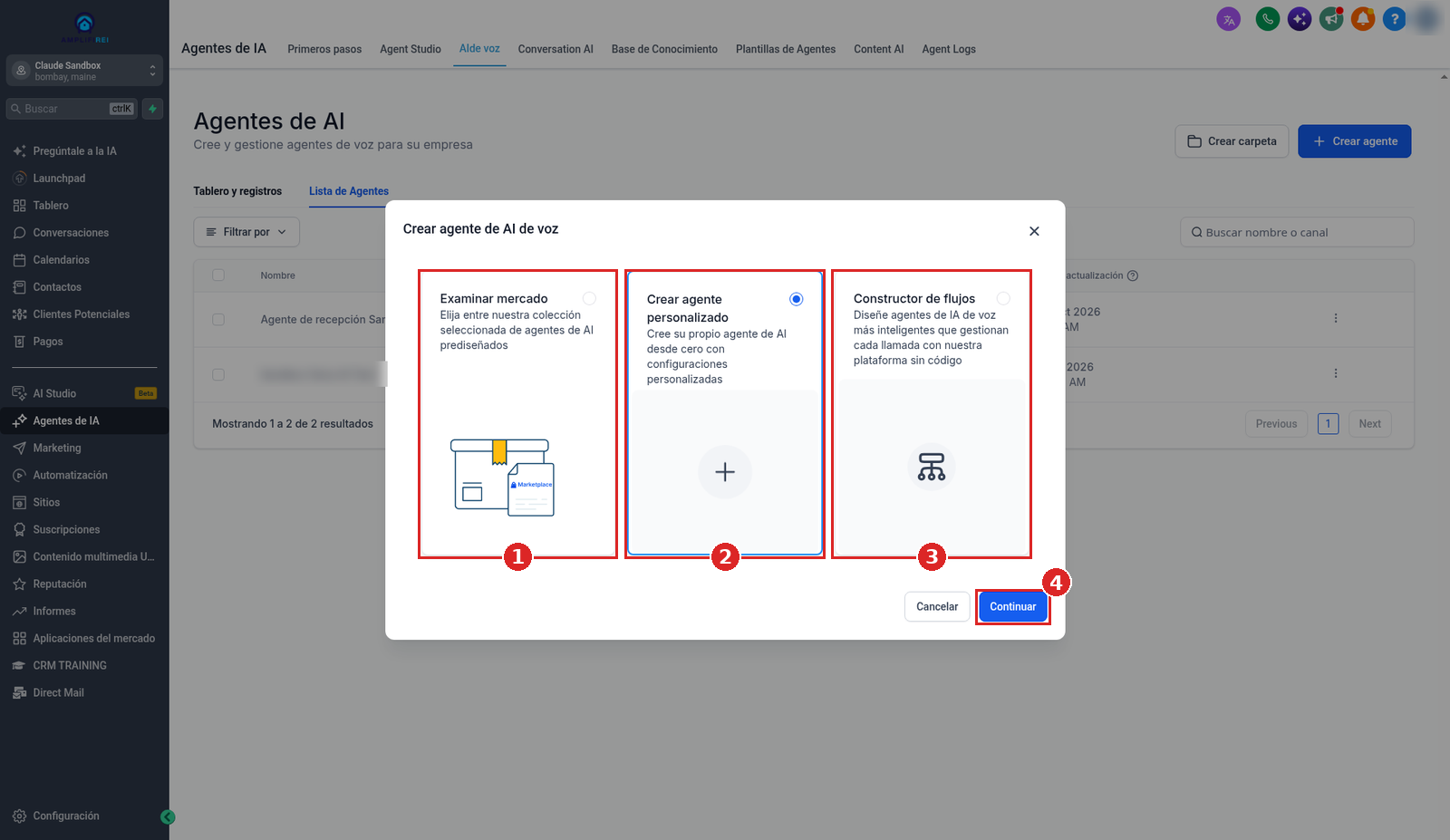Check the Agente de recepción row checkbox
Screen dimensions: 1450x840
218,319
